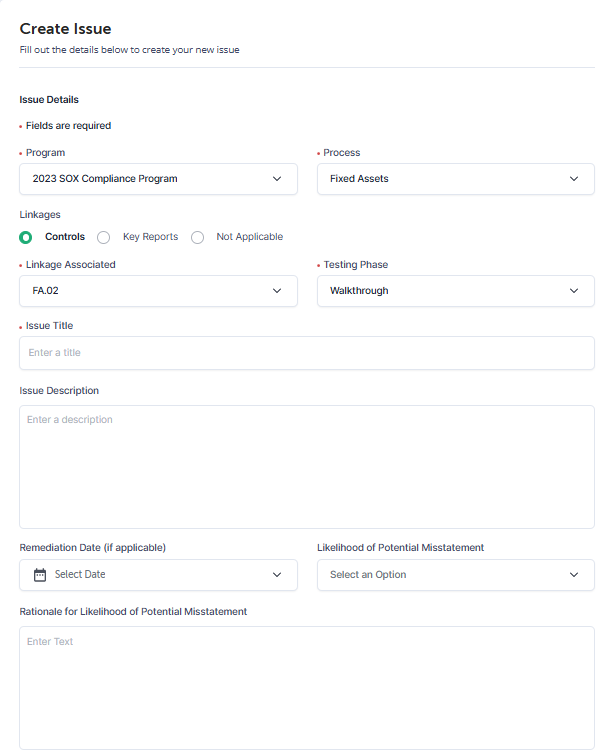Choose the Not Applicable linkage option
The image size is (610, 755).
coord(197,237)
